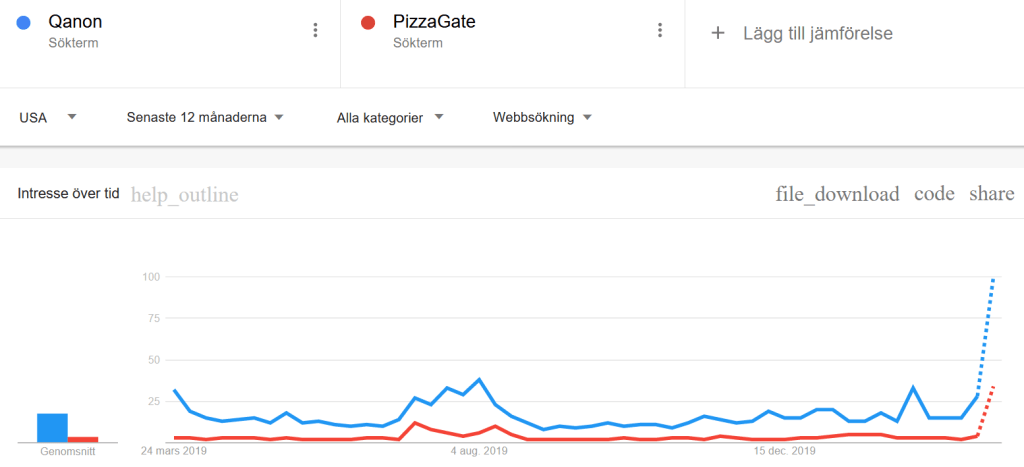The height and width of the screenshot is (467, 1024).
Task: Open the Webbsökning search type dropdown
Action: click(x=542, y=117)
